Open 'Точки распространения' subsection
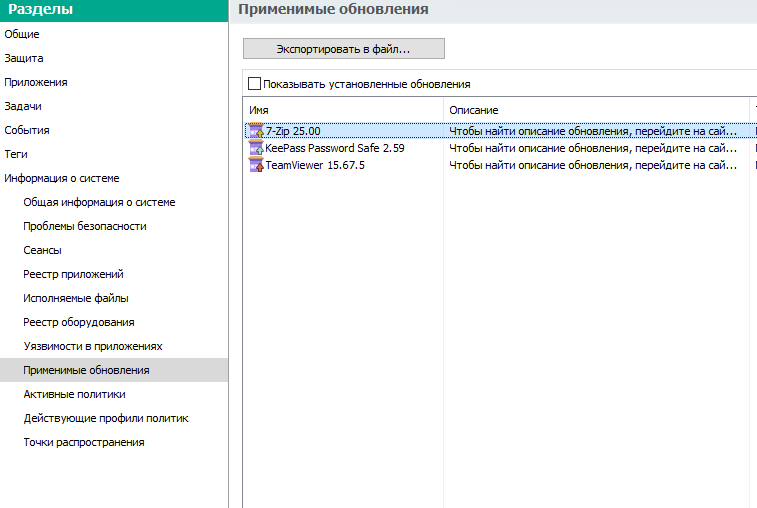 point(84,442)
